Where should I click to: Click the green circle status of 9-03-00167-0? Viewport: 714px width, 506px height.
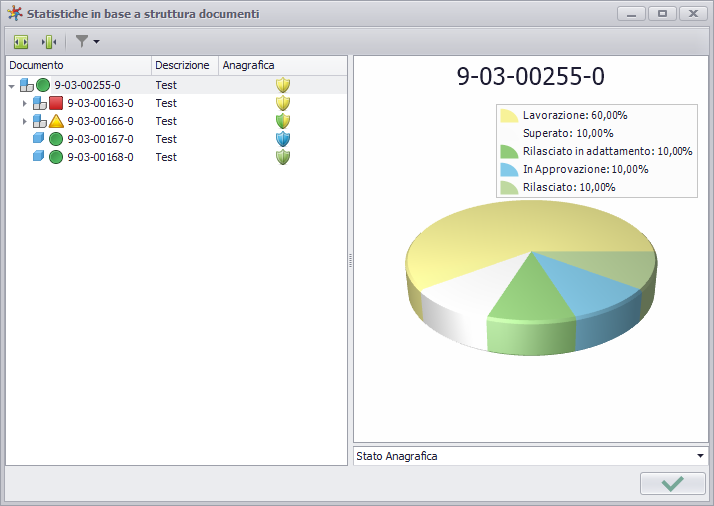56,139
